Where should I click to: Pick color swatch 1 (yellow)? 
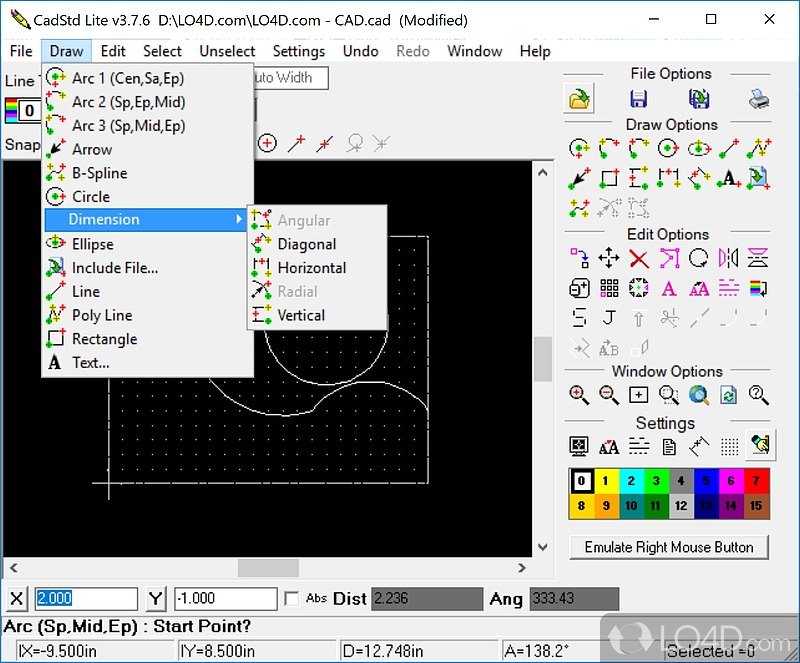pyautogui.click(x=606, y=481)
